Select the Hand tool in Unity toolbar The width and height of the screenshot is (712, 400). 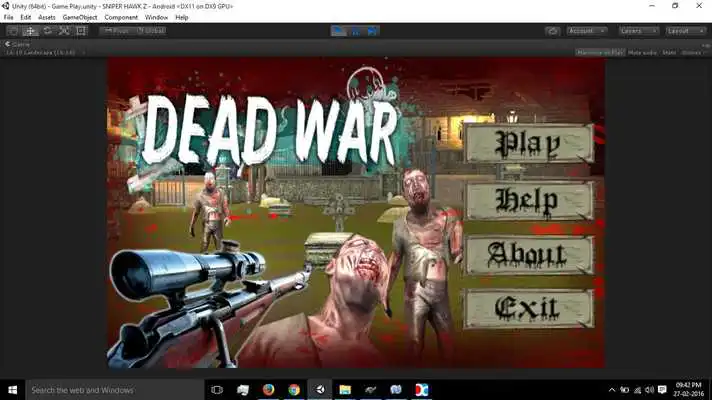(13, 31)
